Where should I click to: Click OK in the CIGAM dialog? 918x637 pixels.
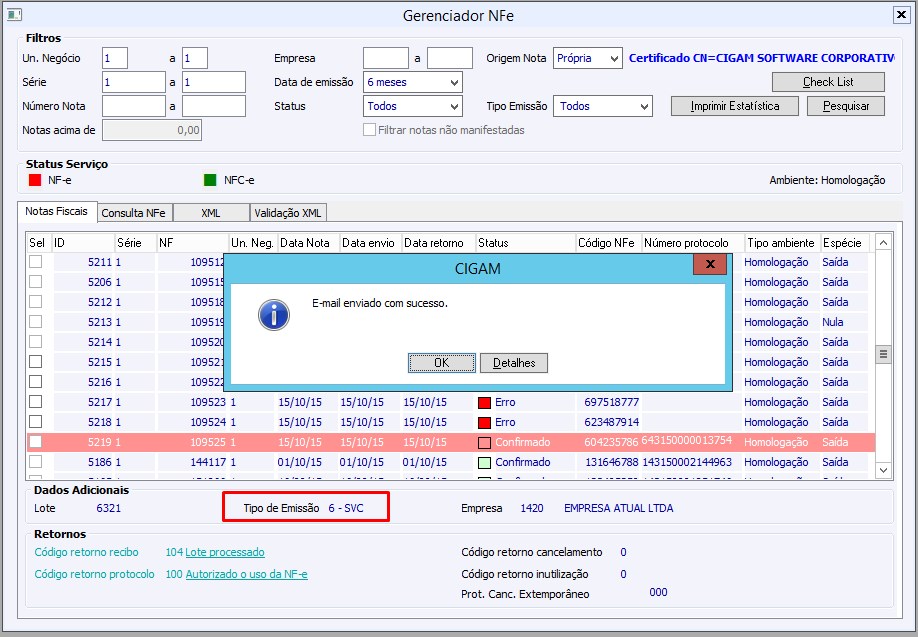(441, 363)
